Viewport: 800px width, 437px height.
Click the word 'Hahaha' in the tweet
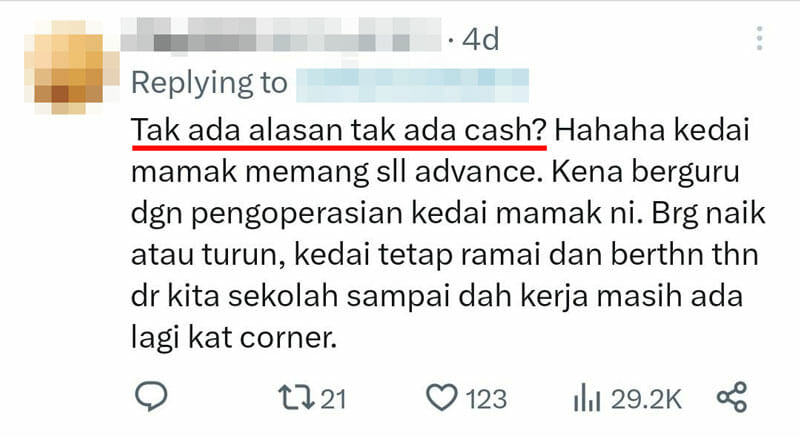(x=609, y=130)
